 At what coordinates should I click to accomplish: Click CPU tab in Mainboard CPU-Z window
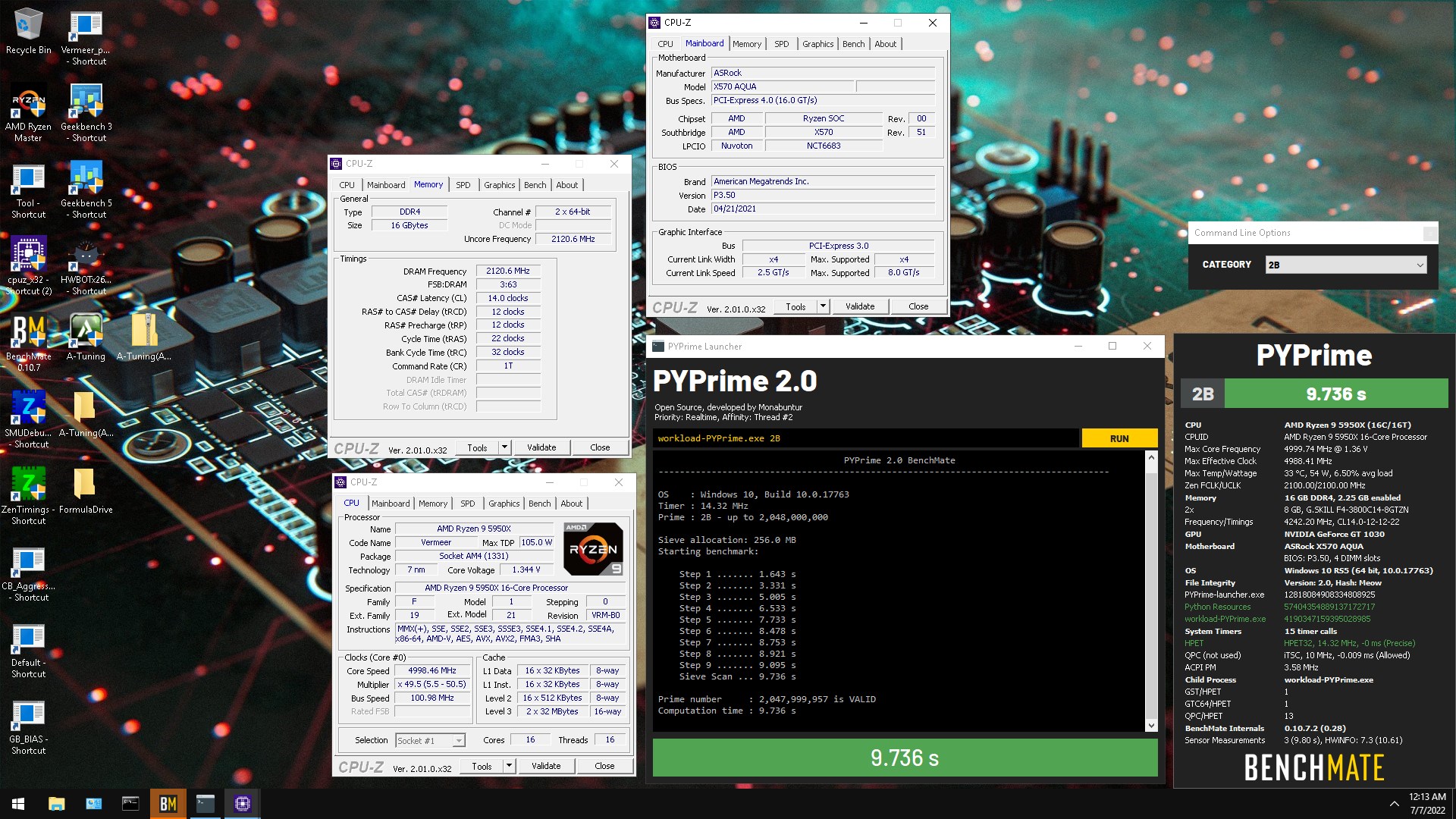click(665, 44)
